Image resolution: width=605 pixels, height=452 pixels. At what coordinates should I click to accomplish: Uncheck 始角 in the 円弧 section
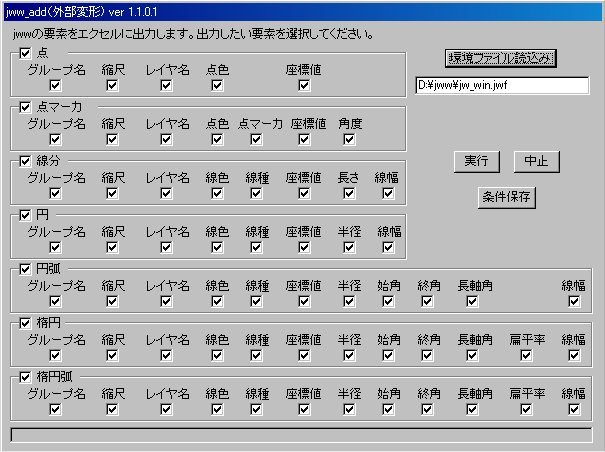tap(389, 301)
